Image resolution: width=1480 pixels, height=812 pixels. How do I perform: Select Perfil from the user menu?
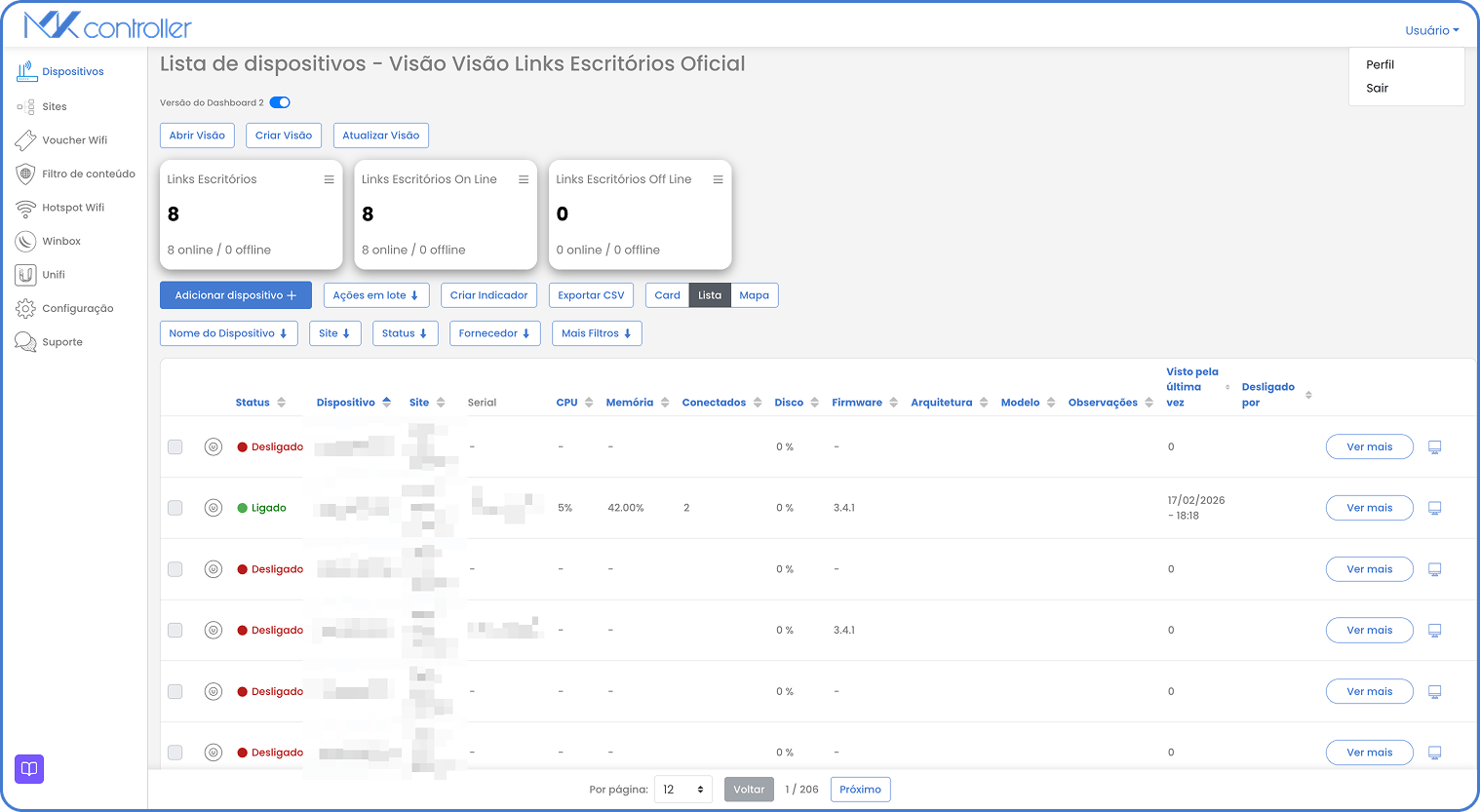click(1381, 64)
